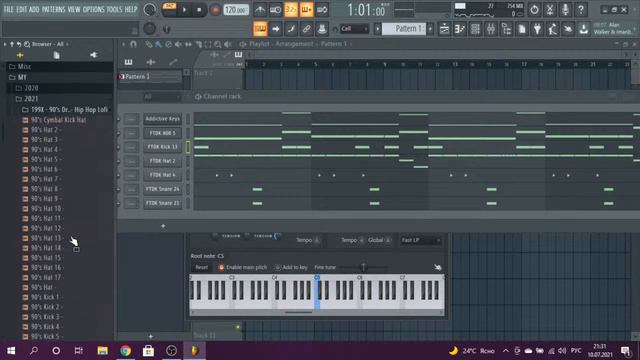Click the FTDK Hat 2 channel button

[x=162, y=161]
